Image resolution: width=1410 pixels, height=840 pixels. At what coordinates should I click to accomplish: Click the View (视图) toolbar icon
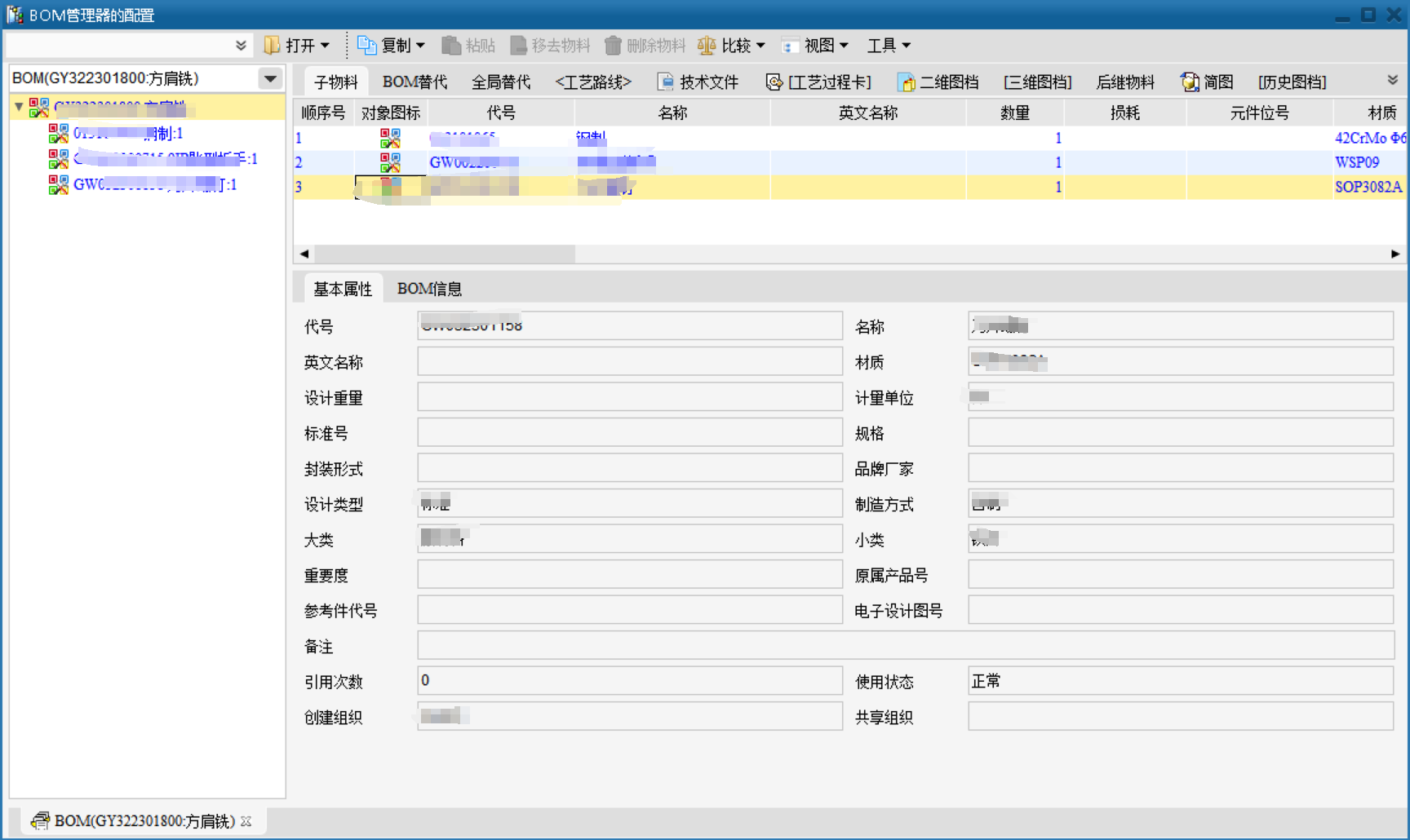click(x=790, y=46)
